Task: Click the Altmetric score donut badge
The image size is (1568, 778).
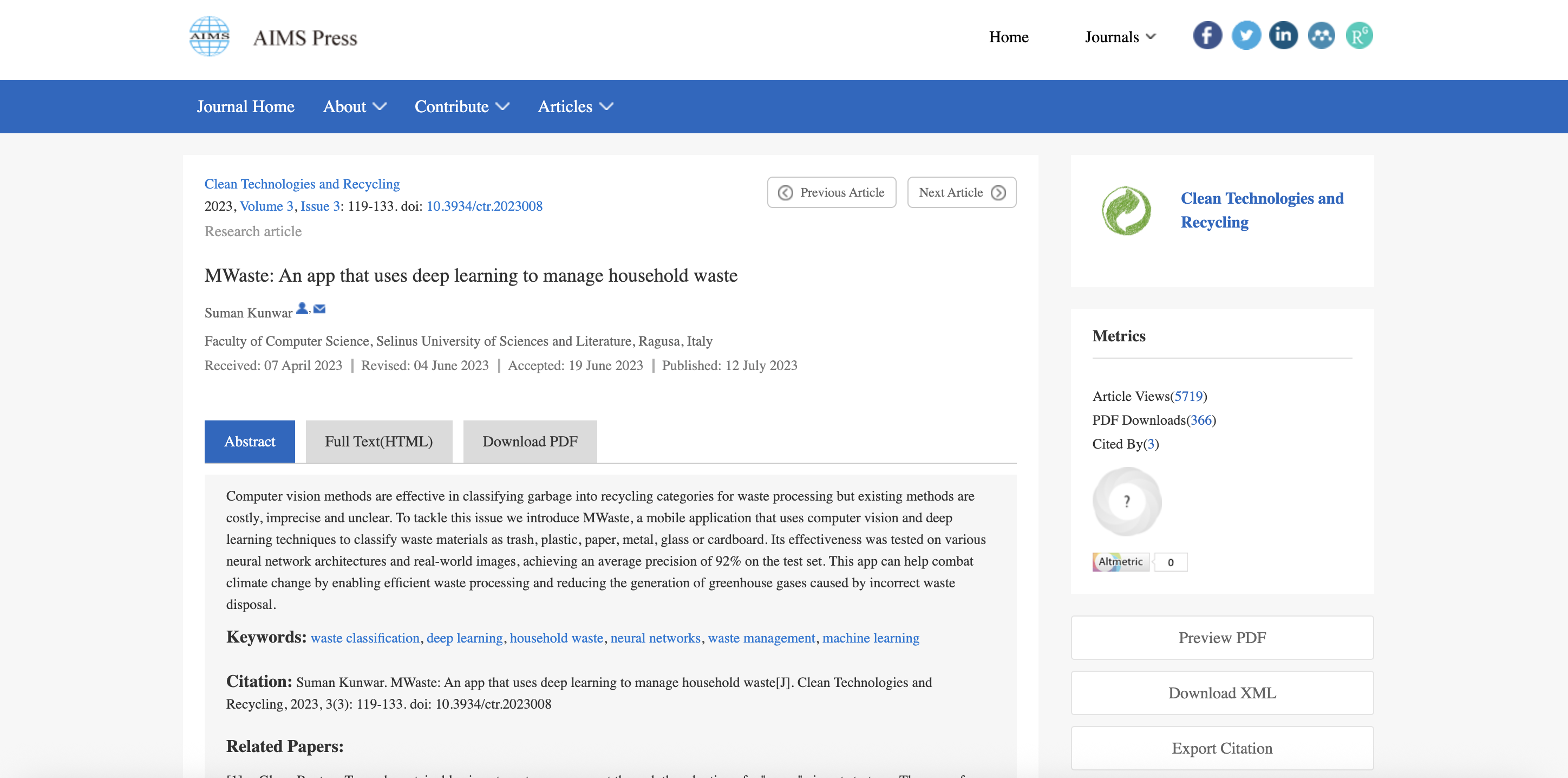Action: click(1127, 501)
